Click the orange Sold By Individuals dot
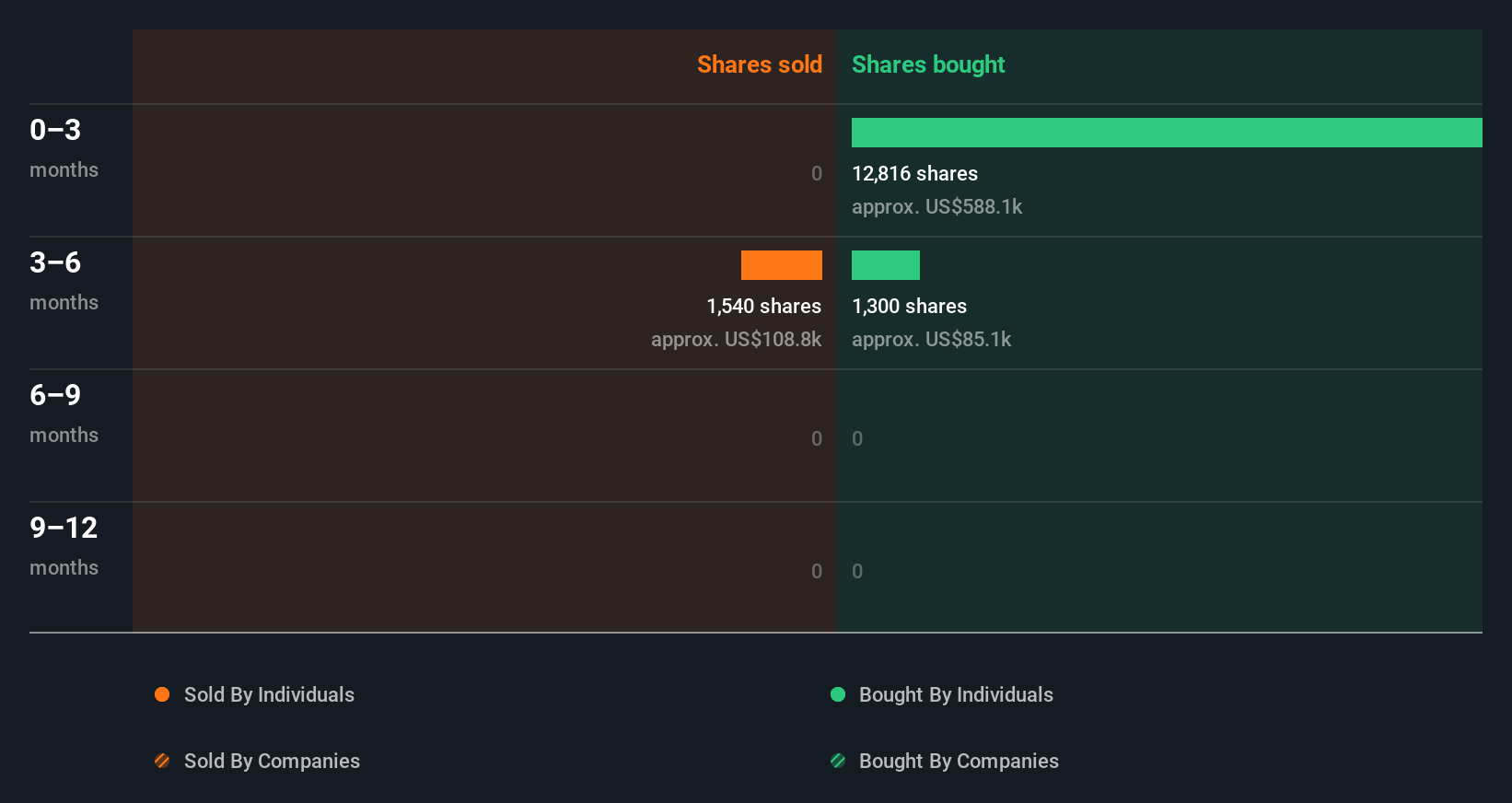1512x803 pixels. point(162,694)
